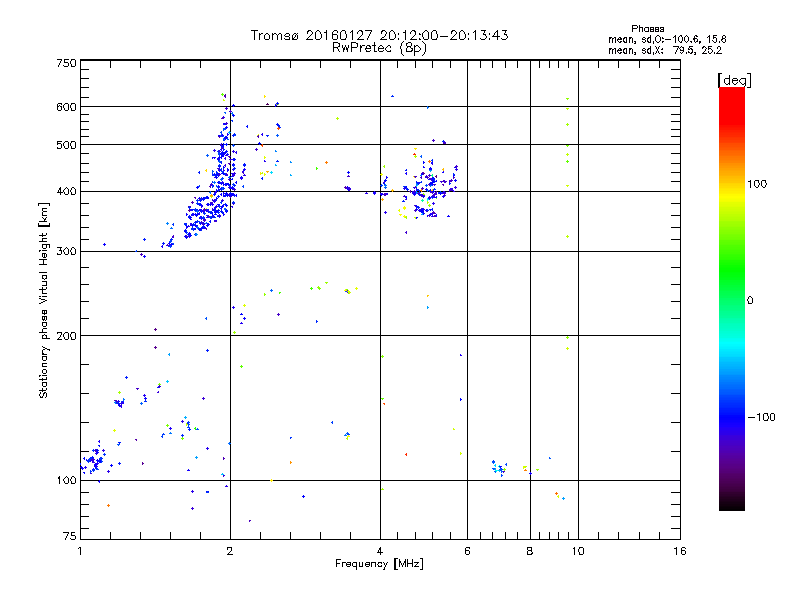Viewport: 800px width, 600px height.
Task: Click the blue cluster near 1 MHz, 110 km
Action: 94,459
